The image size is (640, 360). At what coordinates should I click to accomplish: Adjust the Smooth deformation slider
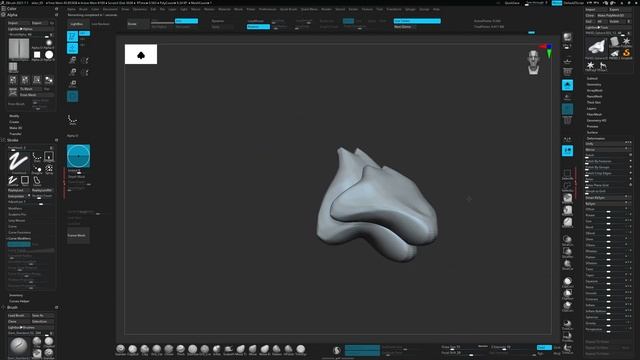pos(608,293)
